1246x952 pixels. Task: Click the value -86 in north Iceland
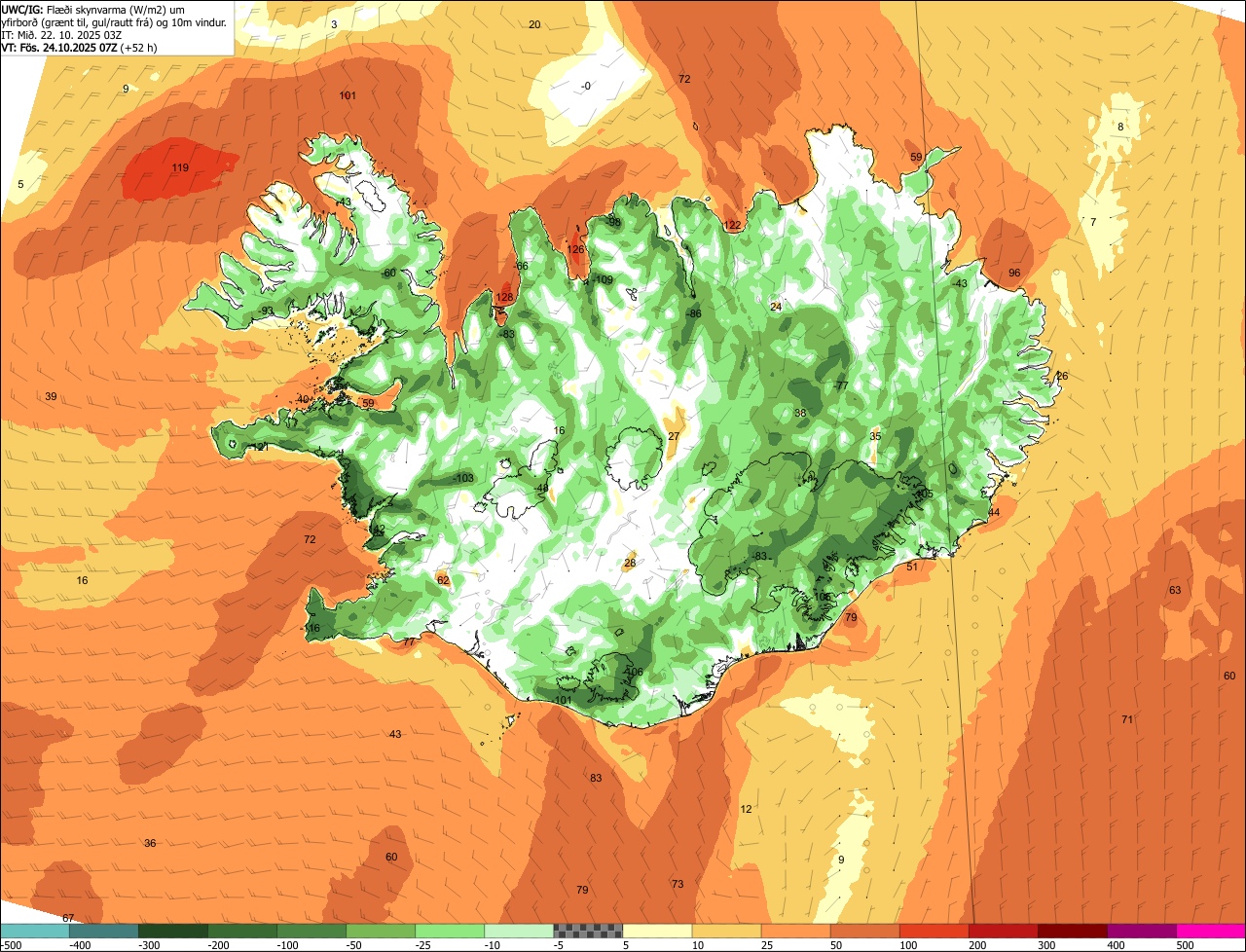(693, 313)
